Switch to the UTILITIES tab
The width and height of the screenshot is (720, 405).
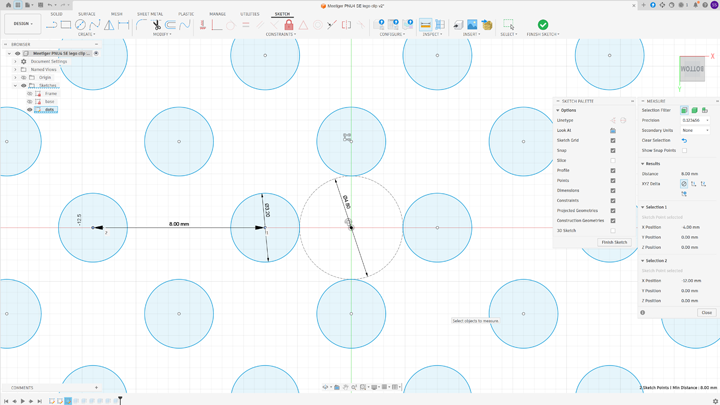(x=250, y=14)
